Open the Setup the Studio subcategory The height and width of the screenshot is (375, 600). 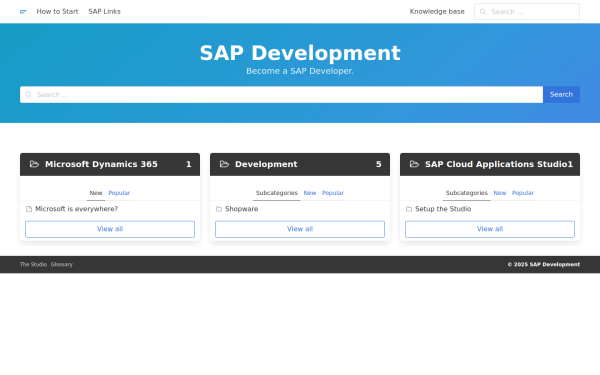pyautogui.click(x=443, y=209)
